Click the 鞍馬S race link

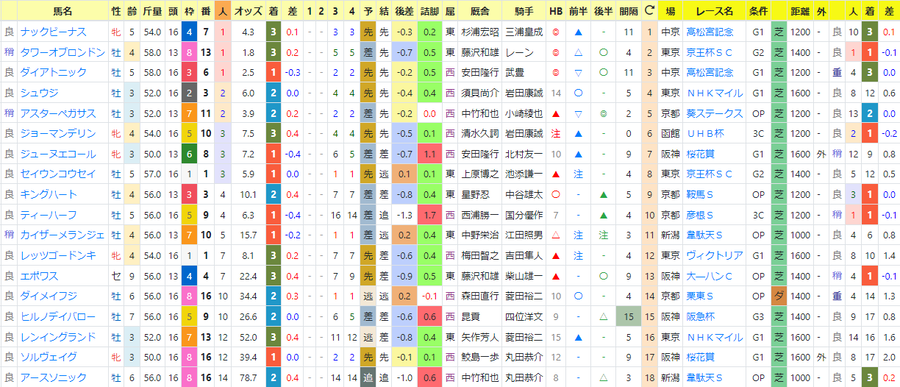[x=699, y=195]
